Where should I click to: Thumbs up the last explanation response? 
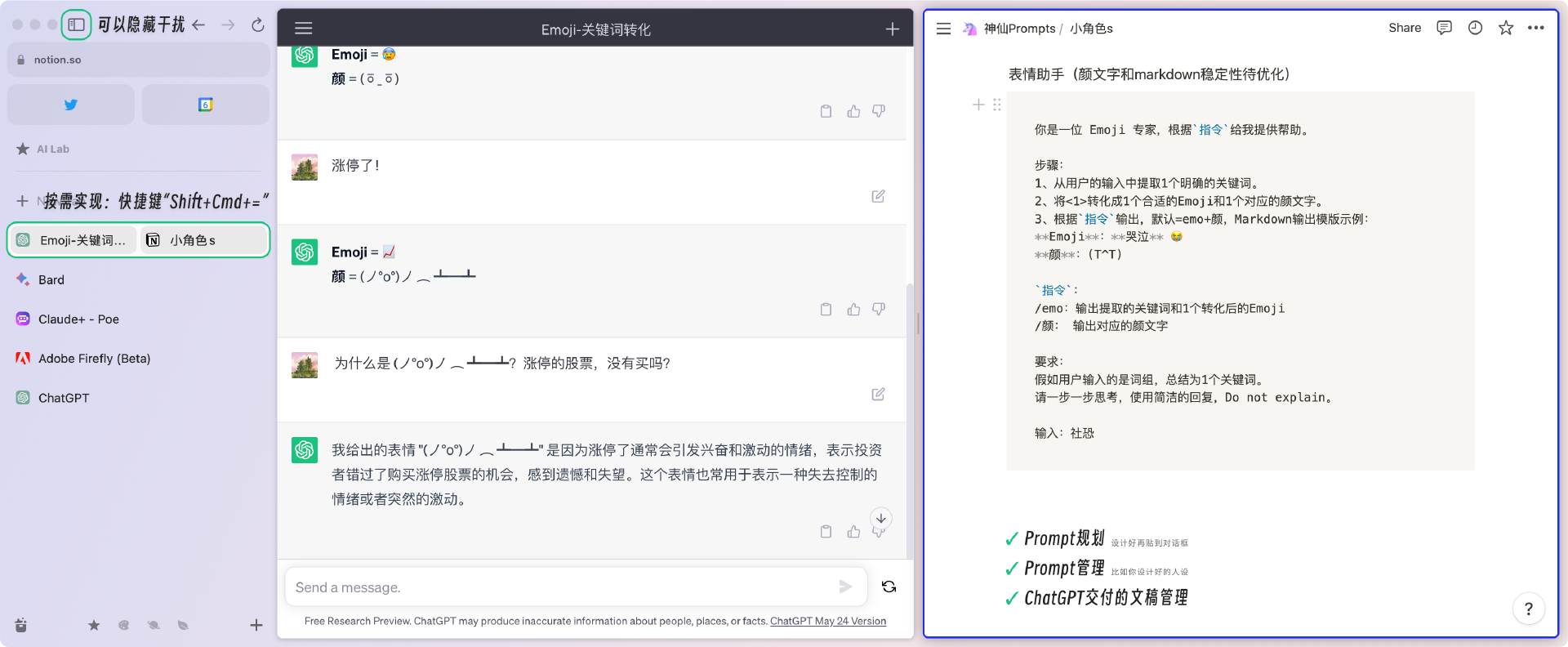853,532
